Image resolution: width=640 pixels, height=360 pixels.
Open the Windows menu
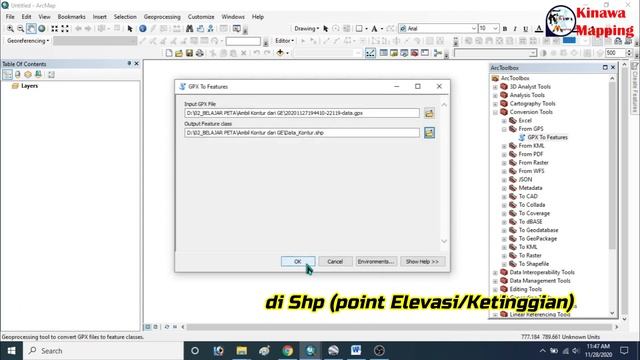click(233, 17)
